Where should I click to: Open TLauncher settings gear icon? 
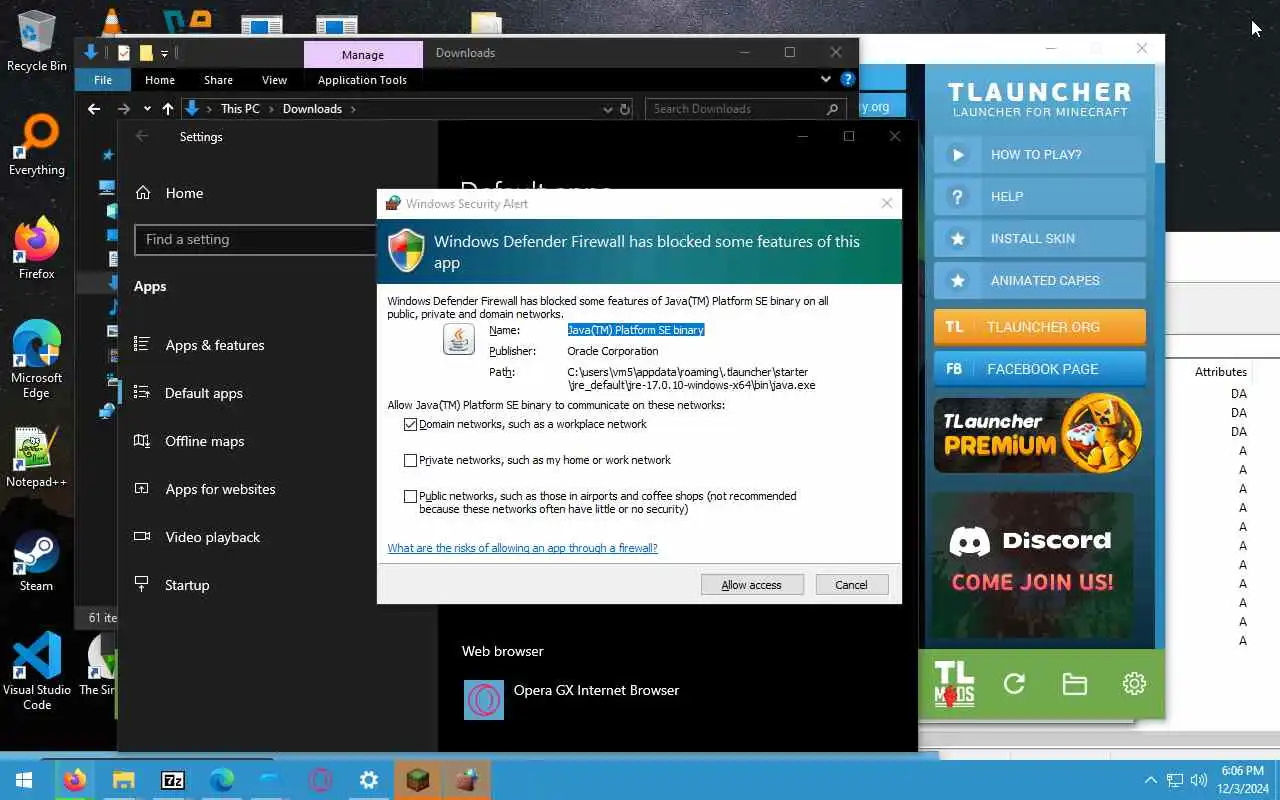(x=1134, y=684)
